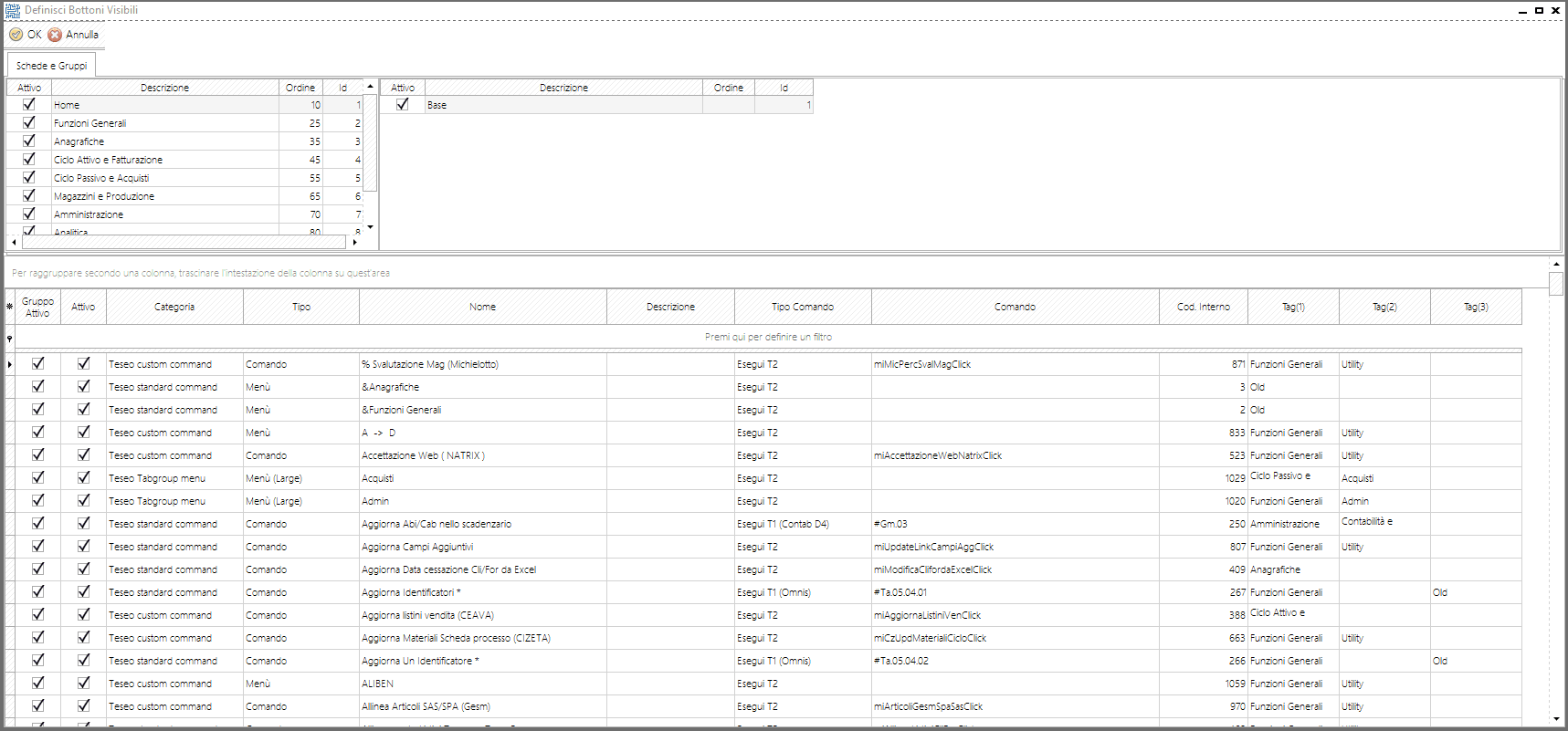Click the red Annulla cancel icon

(55, 35)
